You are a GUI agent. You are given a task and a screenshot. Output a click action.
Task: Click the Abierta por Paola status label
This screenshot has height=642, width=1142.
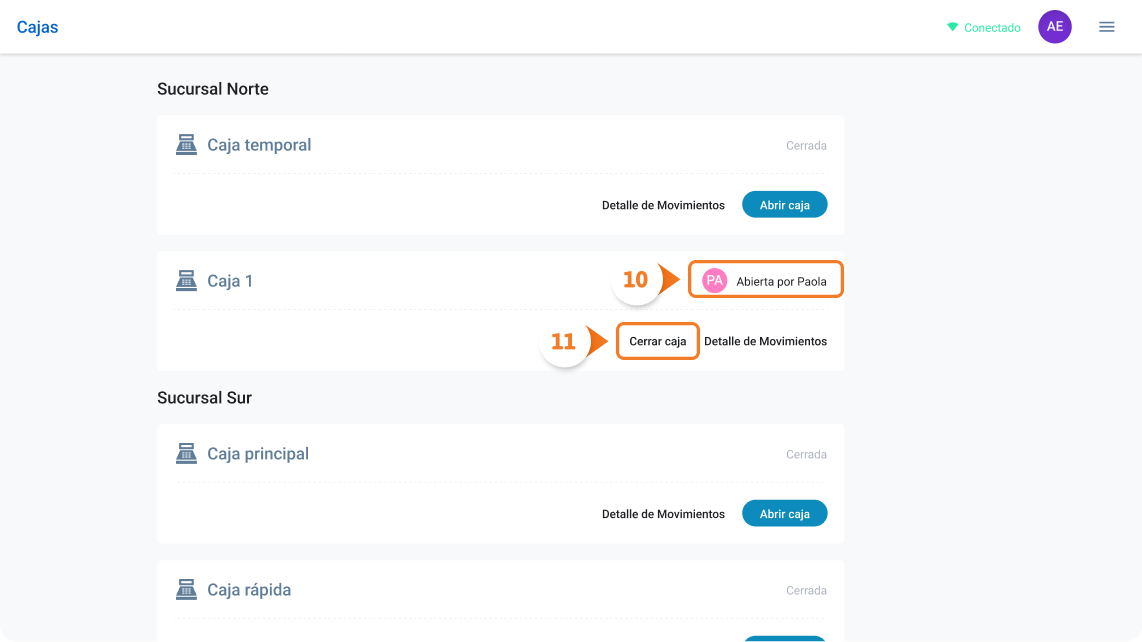coord(781,281)
